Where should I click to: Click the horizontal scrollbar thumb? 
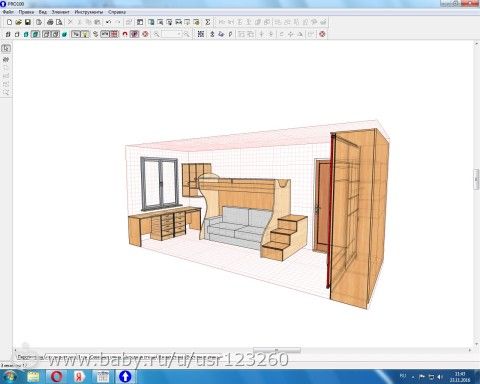click(277, 350)
